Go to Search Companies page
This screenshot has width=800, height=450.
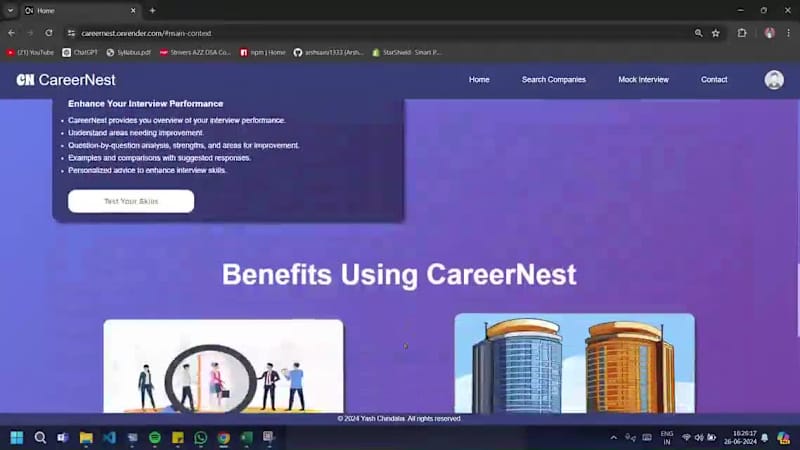pyautogui.click(x=554, y=80)
